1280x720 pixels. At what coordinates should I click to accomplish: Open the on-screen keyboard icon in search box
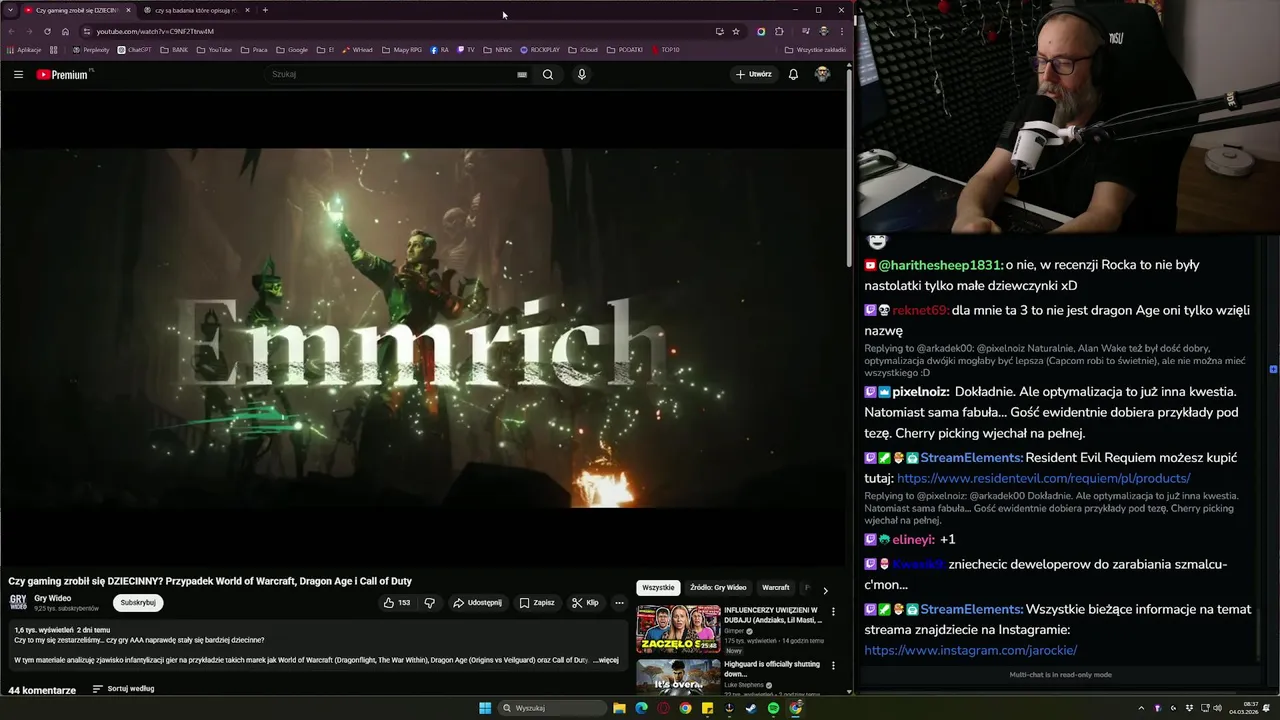tap(522, 74)
